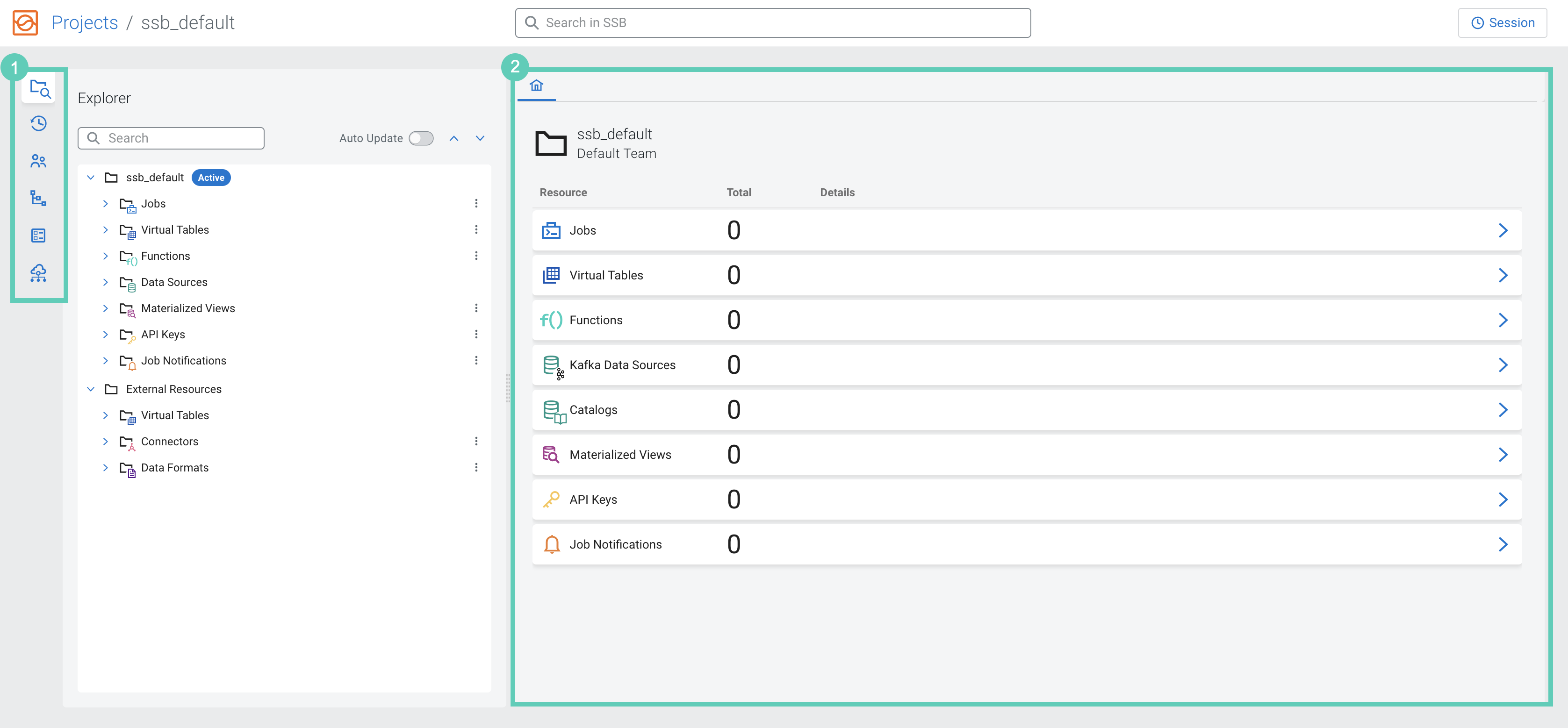Viewport: 1568px width, 728px height.
Task: Go to the Projects breadcrumb link
Action: 85,22
